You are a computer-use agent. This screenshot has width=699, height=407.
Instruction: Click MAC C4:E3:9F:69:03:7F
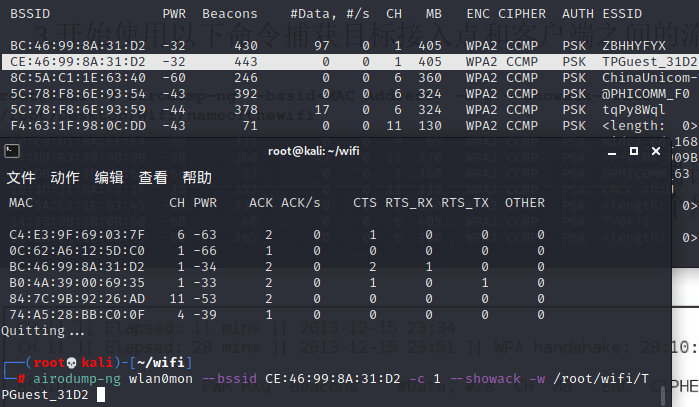[x=77, y=235]
